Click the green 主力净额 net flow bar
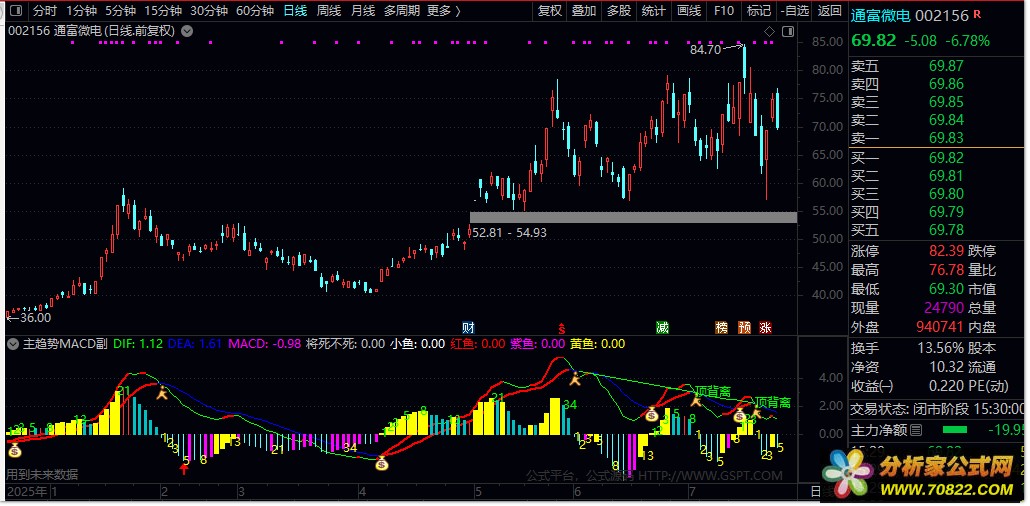Image resolution: width=1030 pixels, height=506 pixels. (954, 430)
